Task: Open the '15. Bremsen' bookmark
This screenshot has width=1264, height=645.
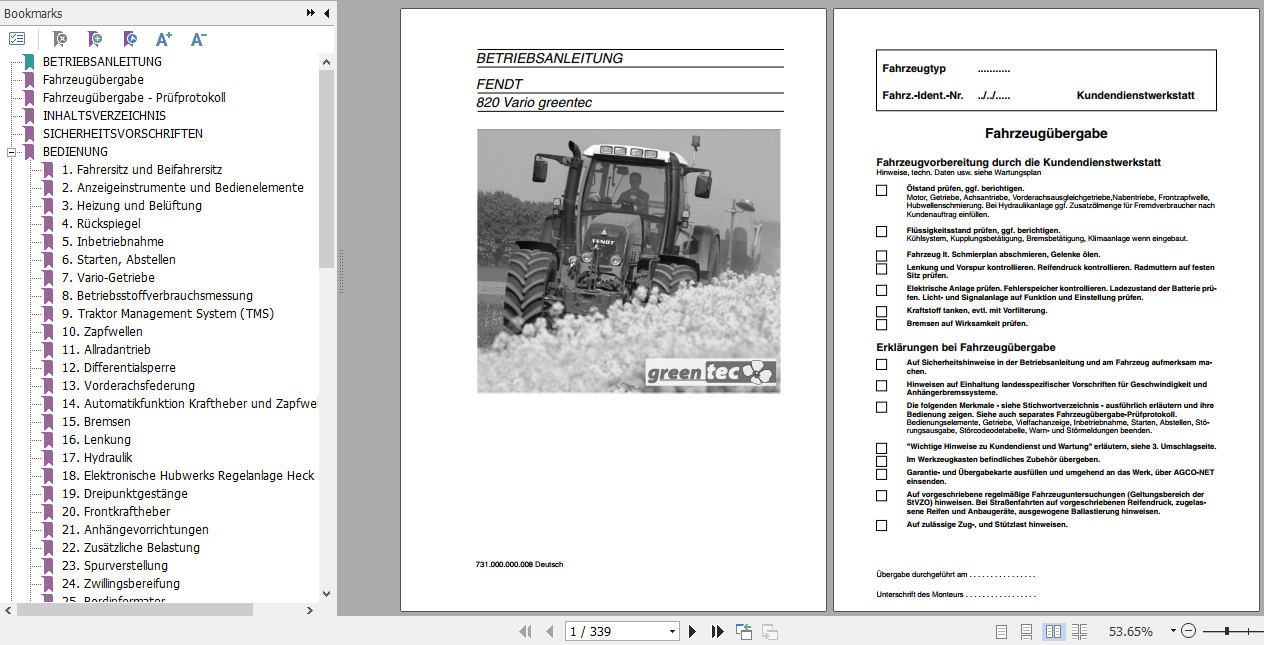Action: (x=96, y=421)
